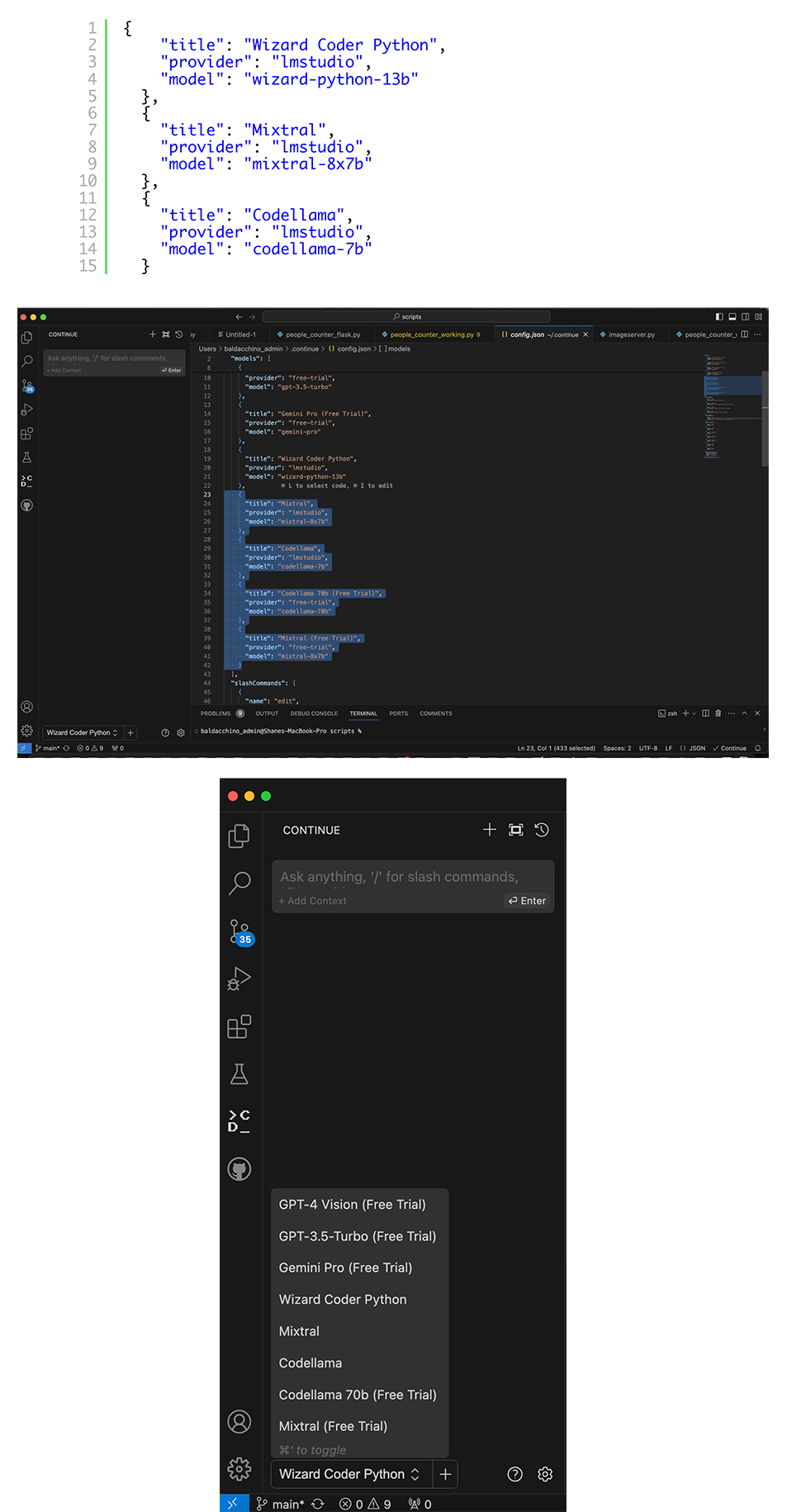This screenshot has height=1512, width=787.
Task: Click remote window icon in enlarged status bar
Action: [233, 1503]
